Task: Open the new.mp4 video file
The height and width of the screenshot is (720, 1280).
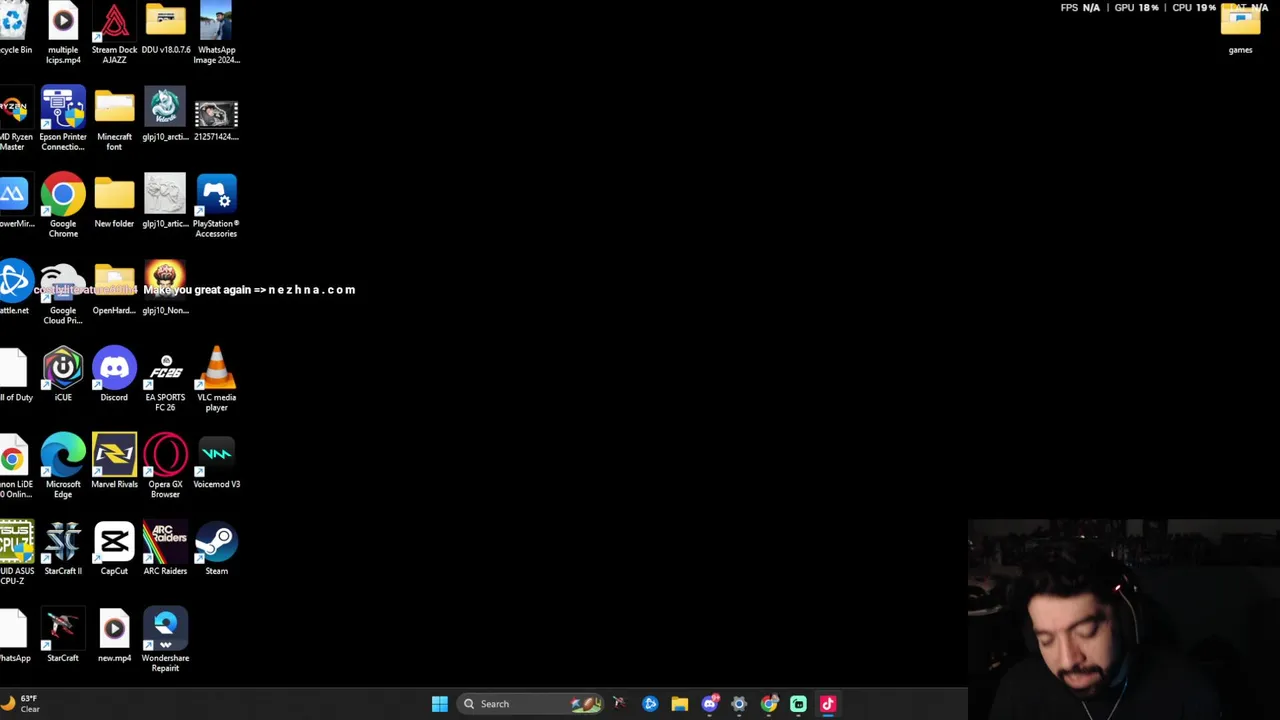Action: [114, 635]
